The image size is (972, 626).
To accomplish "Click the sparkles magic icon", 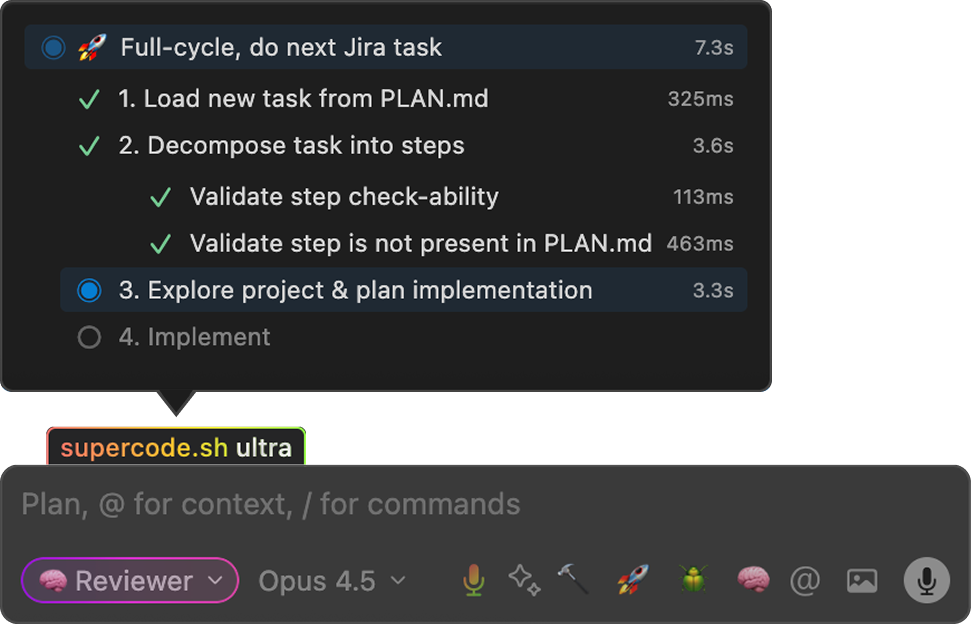I will [524, 580].
